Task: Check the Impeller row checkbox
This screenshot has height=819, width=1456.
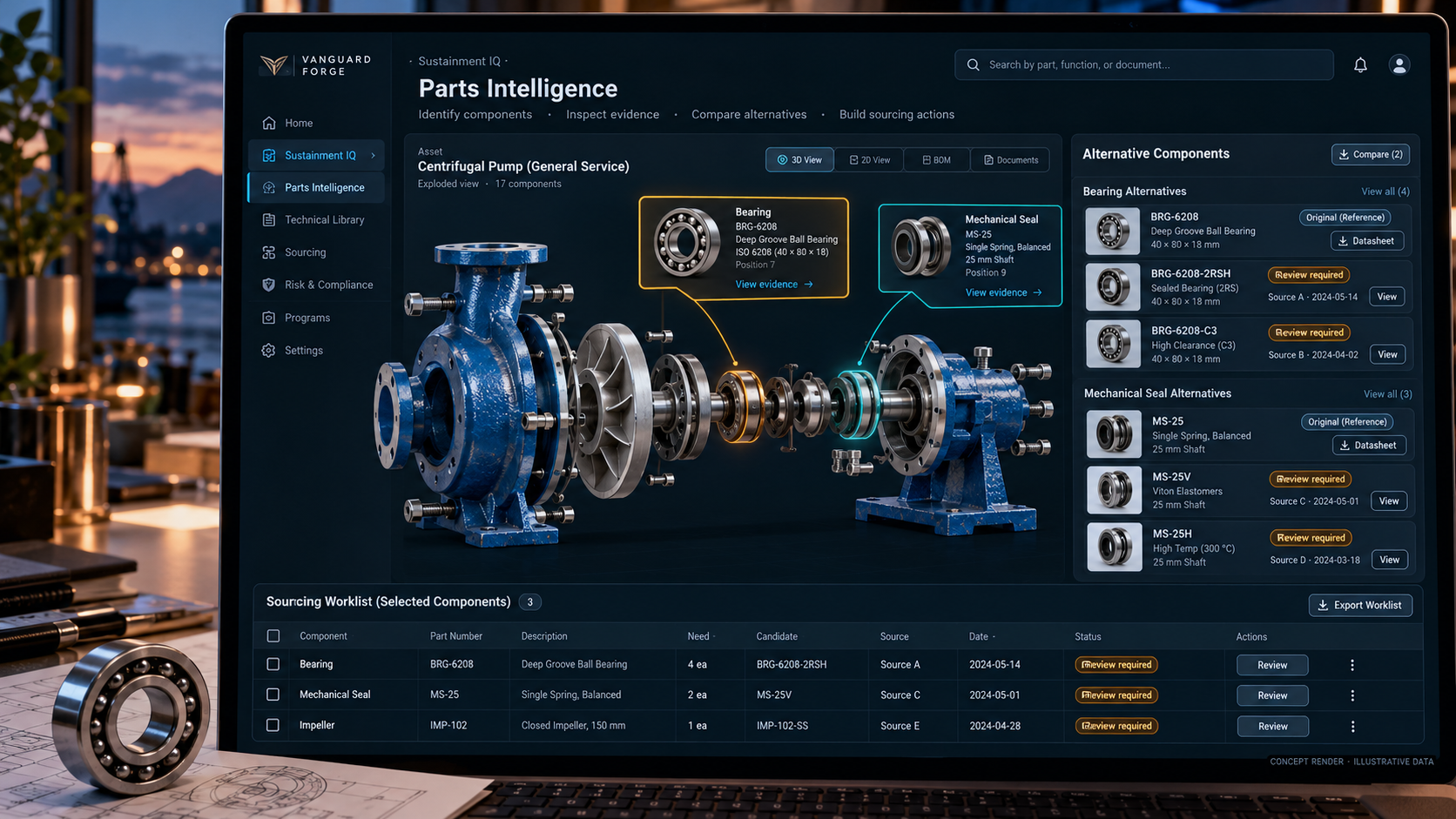Action: tap(273, 725)
